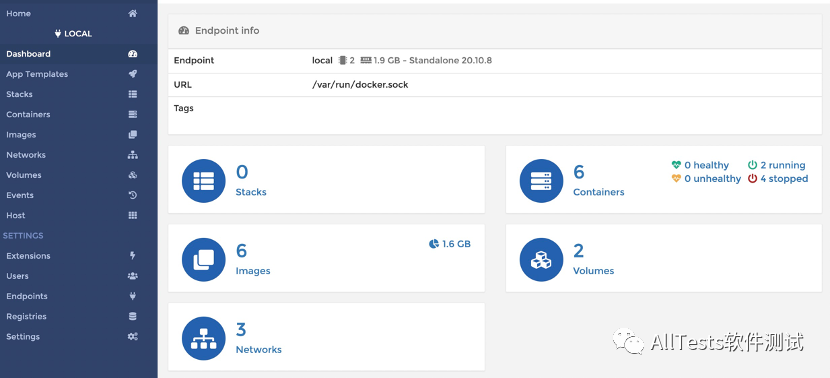The width and height of the screenshot is (830, 378).
Task: Click the large Volumes circle icon
Action: pyautogui.click(x=542, y=259)
